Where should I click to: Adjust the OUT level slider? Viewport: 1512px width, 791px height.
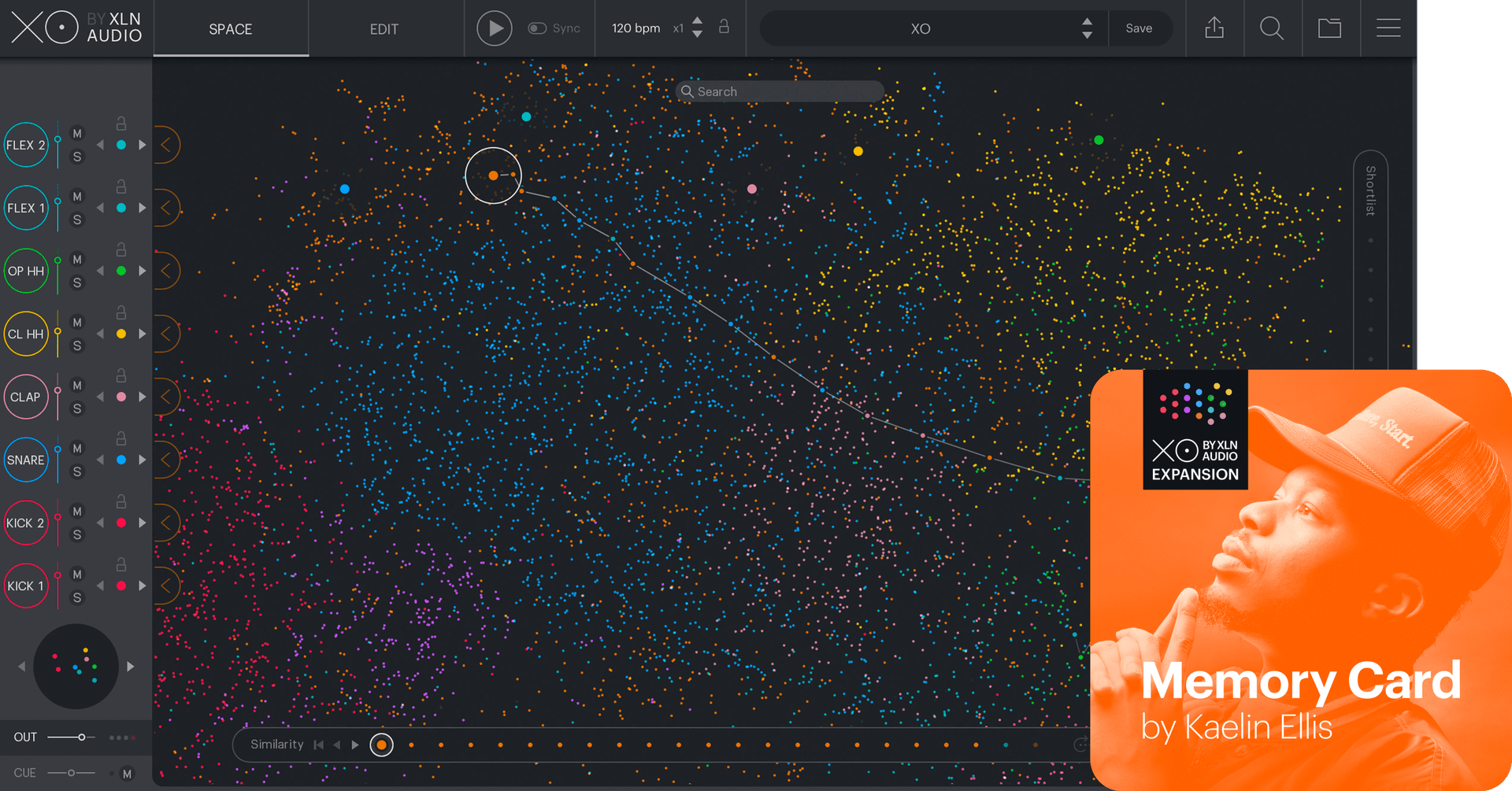point(72,737)
